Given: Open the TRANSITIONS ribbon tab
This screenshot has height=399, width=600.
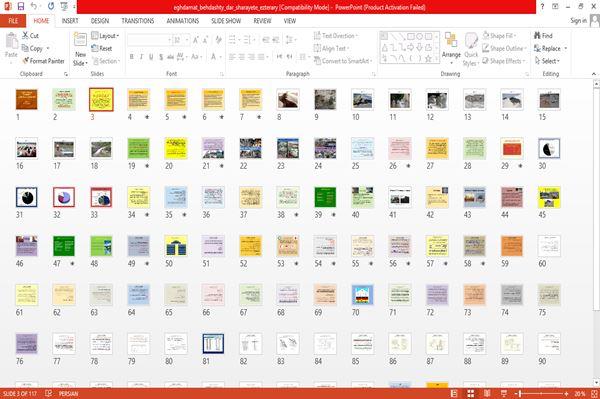Looking at the screenshot, I should (x=138, y=21).
